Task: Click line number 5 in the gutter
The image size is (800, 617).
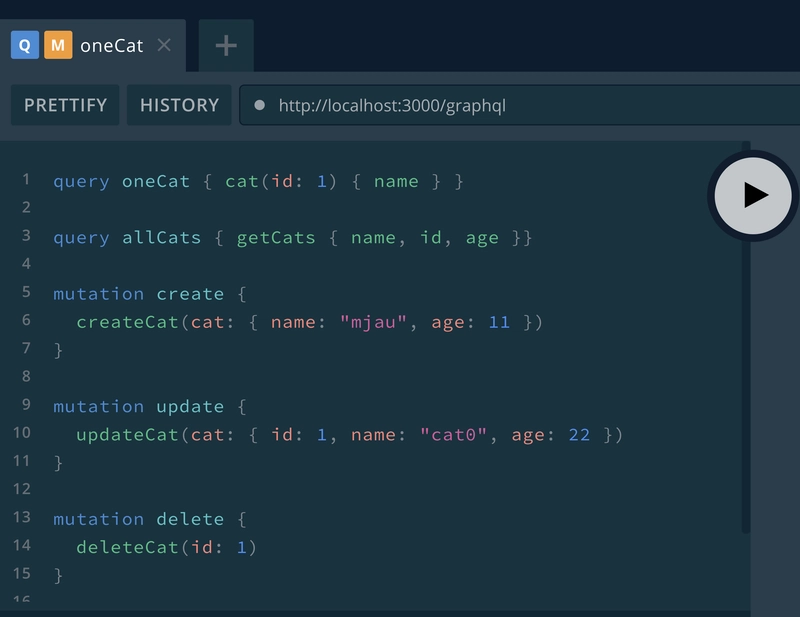Action: (26, 292)
